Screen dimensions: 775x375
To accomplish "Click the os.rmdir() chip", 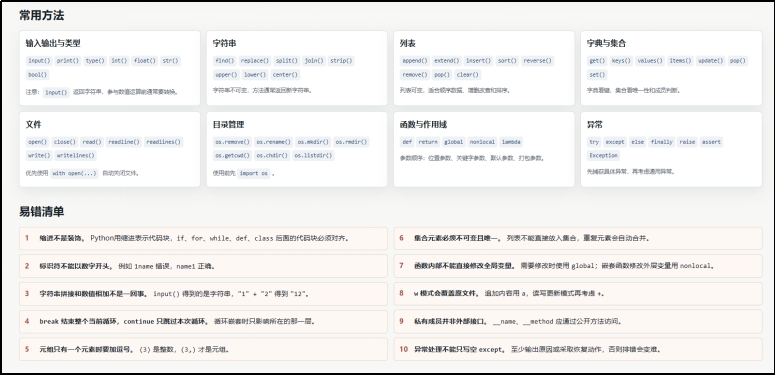I will 351,142.
